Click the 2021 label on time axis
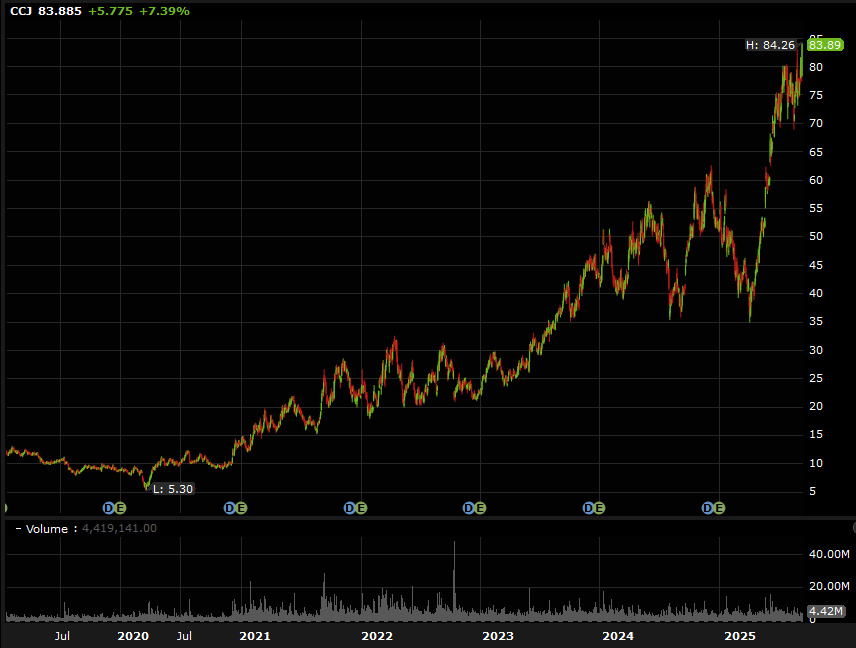Screen dimensions: 856x648 255,636
